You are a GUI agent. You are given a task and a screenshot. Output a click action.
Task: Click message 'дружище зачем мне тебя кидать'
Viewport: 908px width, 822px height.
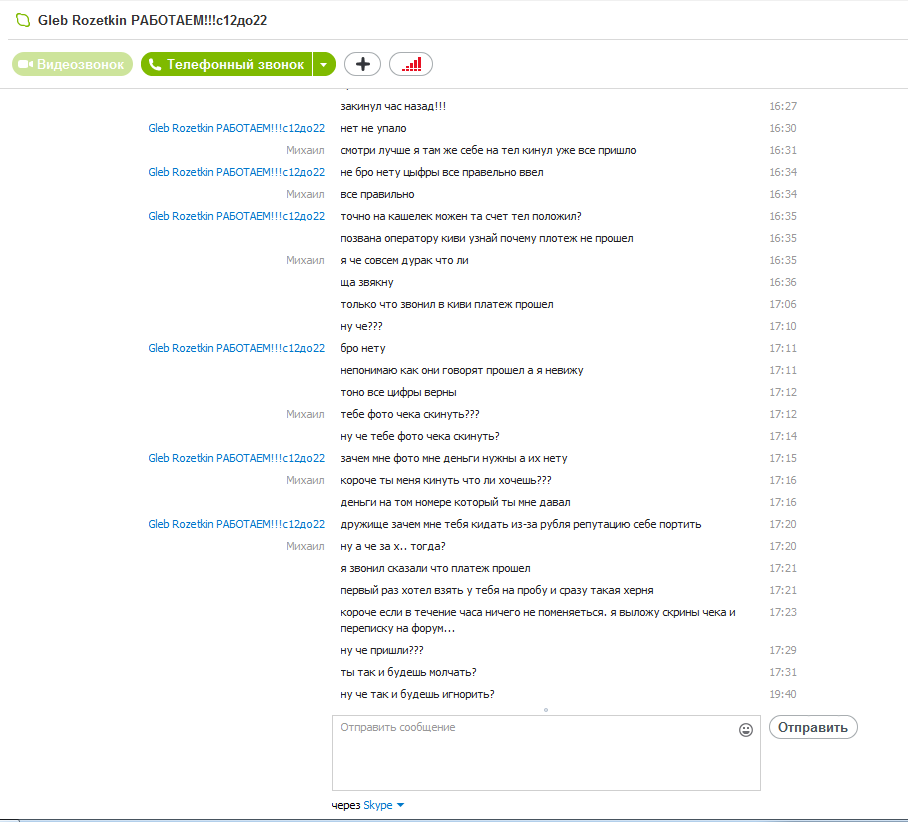tap(521, 525)
